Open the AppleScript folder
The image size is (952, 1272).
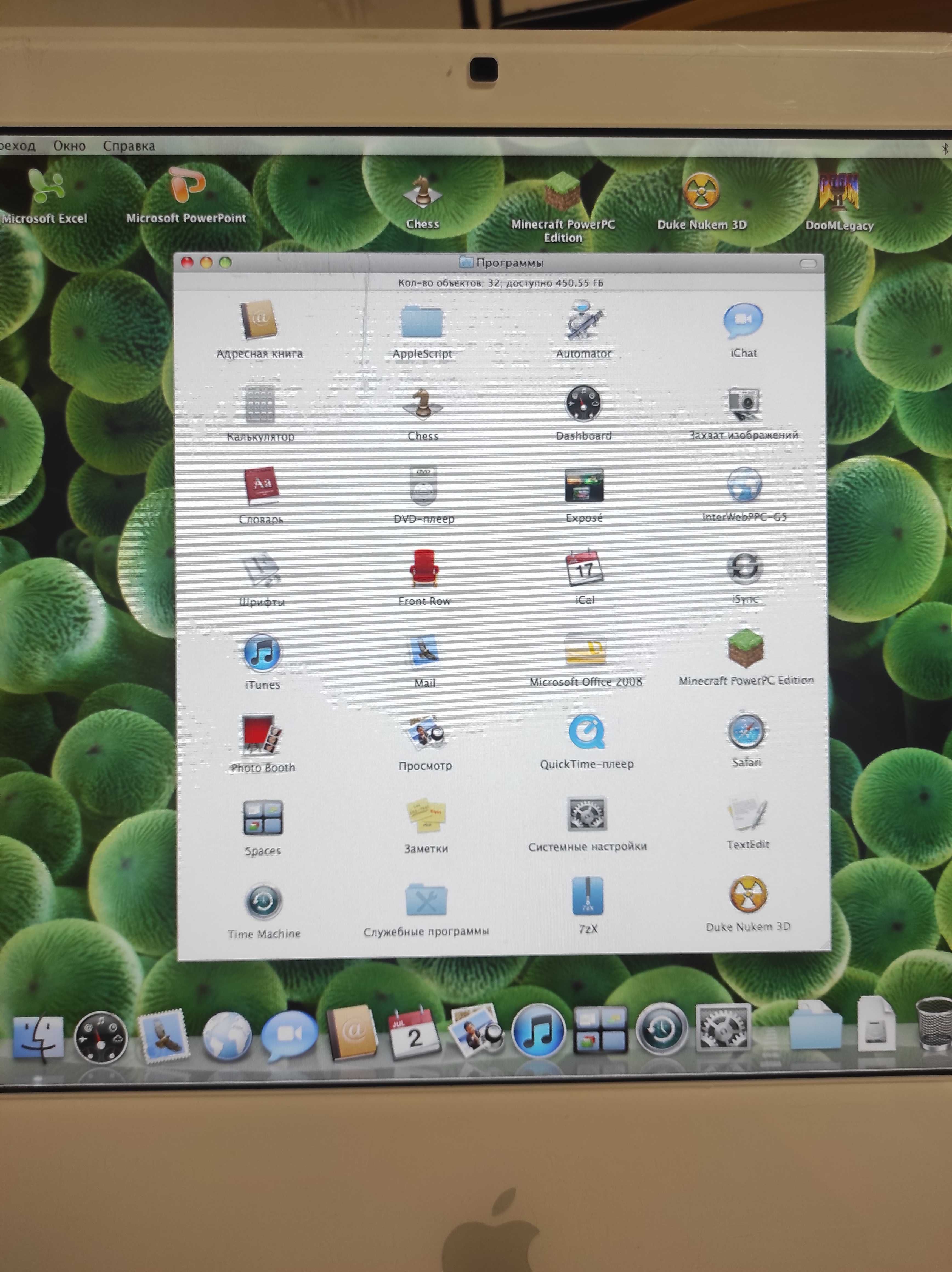point(422,322)
